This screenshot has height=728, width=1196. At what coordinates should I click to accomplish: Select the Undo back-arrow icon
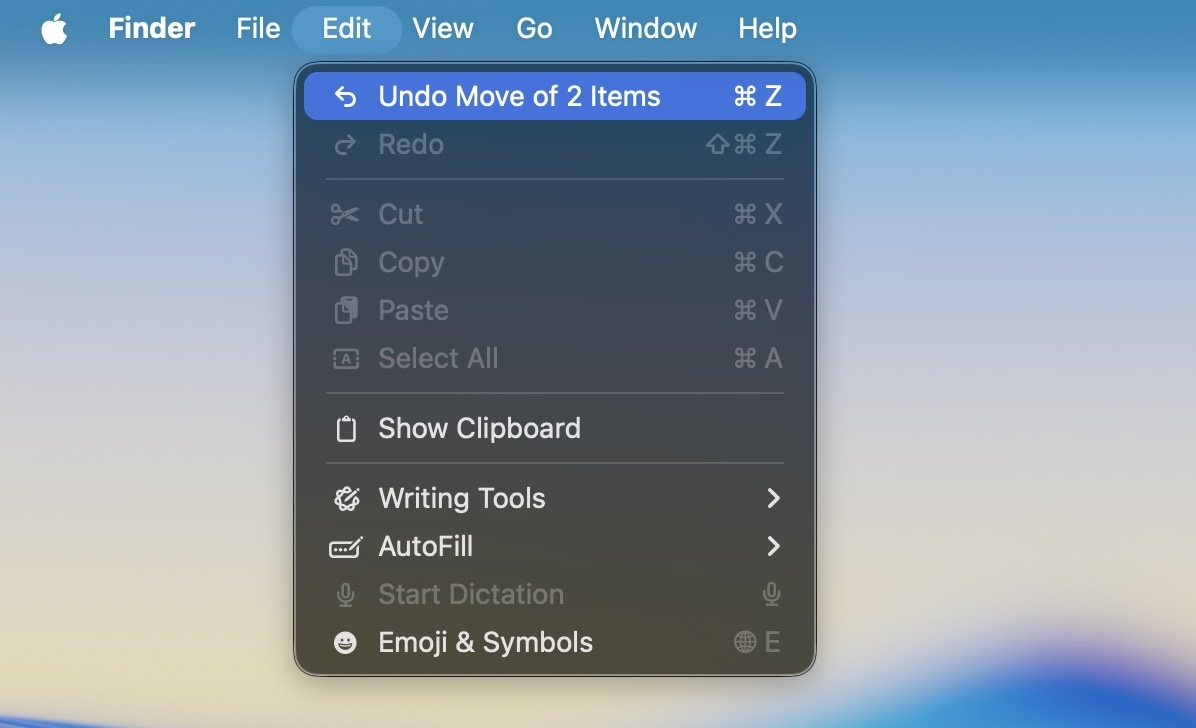pyautogui.click(x=345, y=96)
